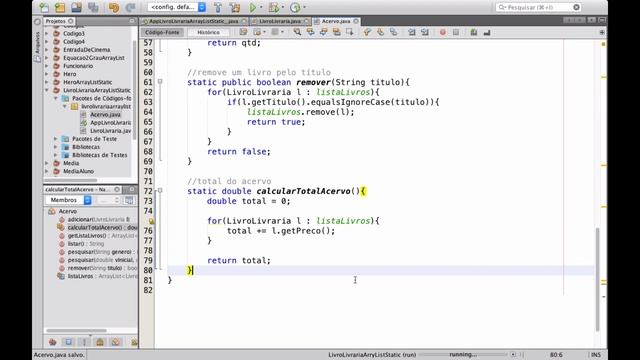
Task: Open Acervo.java in project tree
Action: [105, 115]
